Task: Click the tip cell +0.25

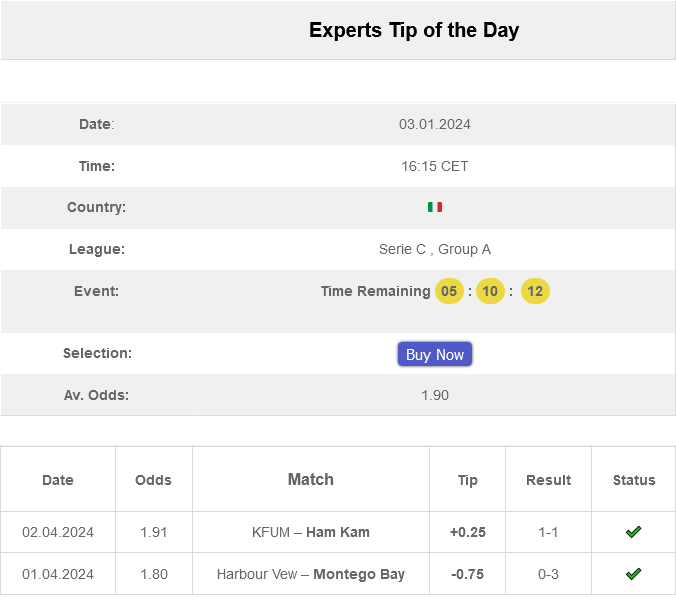Action: pyautogui.click(x=468, y=532)
